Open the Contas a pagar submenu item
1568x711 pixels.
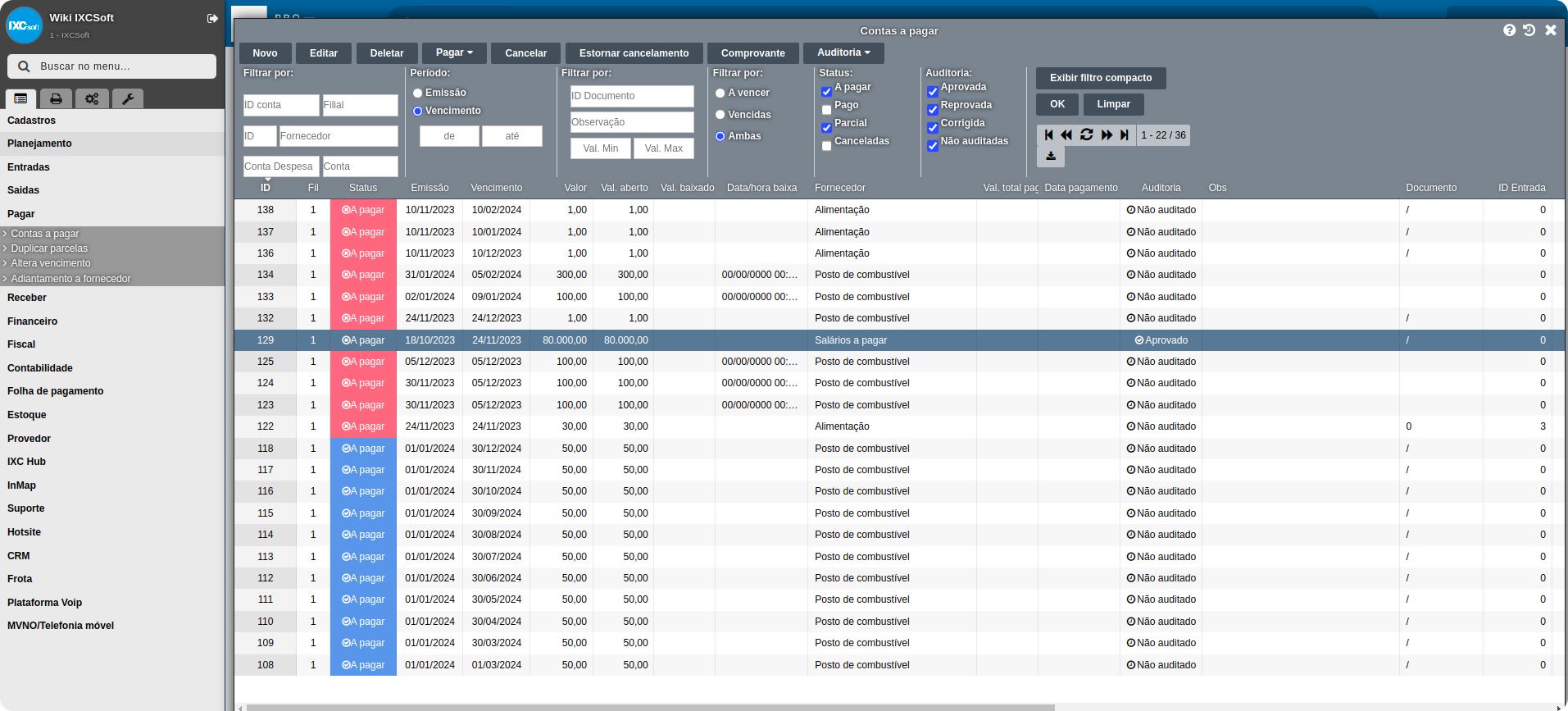click(x=45, y=234)
